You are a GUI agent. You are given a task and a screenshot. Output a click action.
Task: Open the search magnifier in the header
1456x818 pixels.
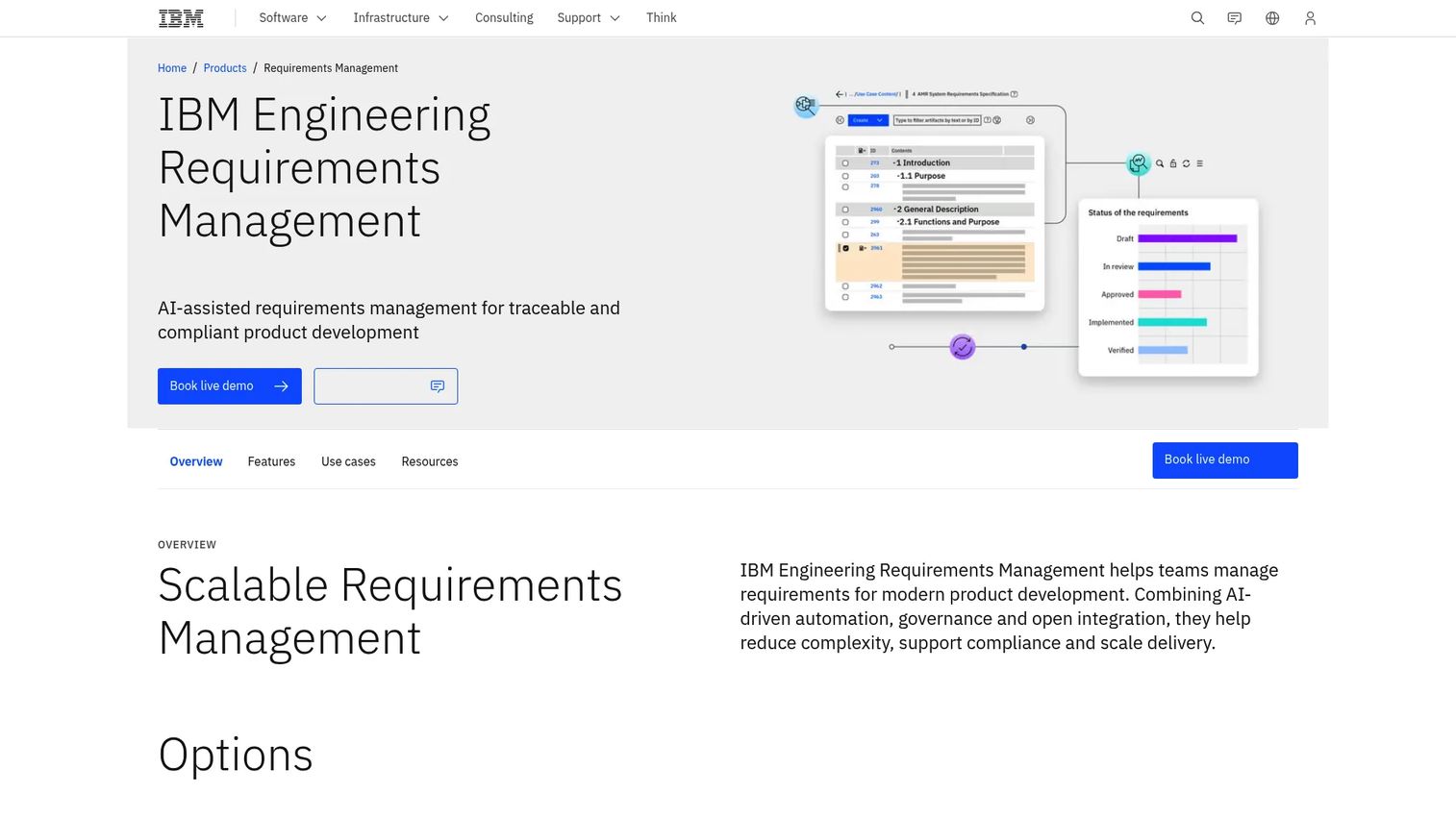[1197, 18]
